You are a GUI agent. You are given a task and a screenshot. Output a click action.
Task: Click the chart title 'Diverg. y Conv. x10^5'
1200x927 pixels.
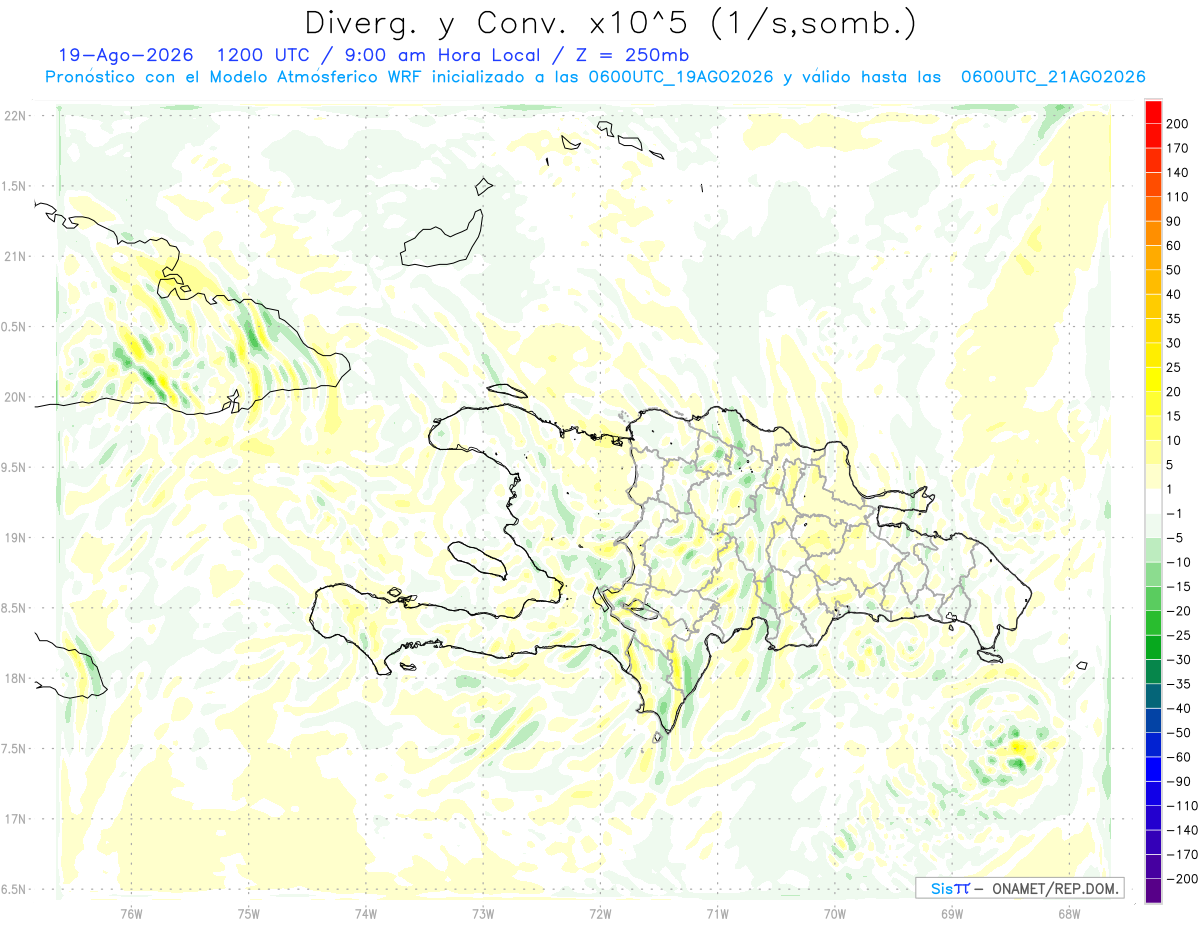[x=512, y=22]
